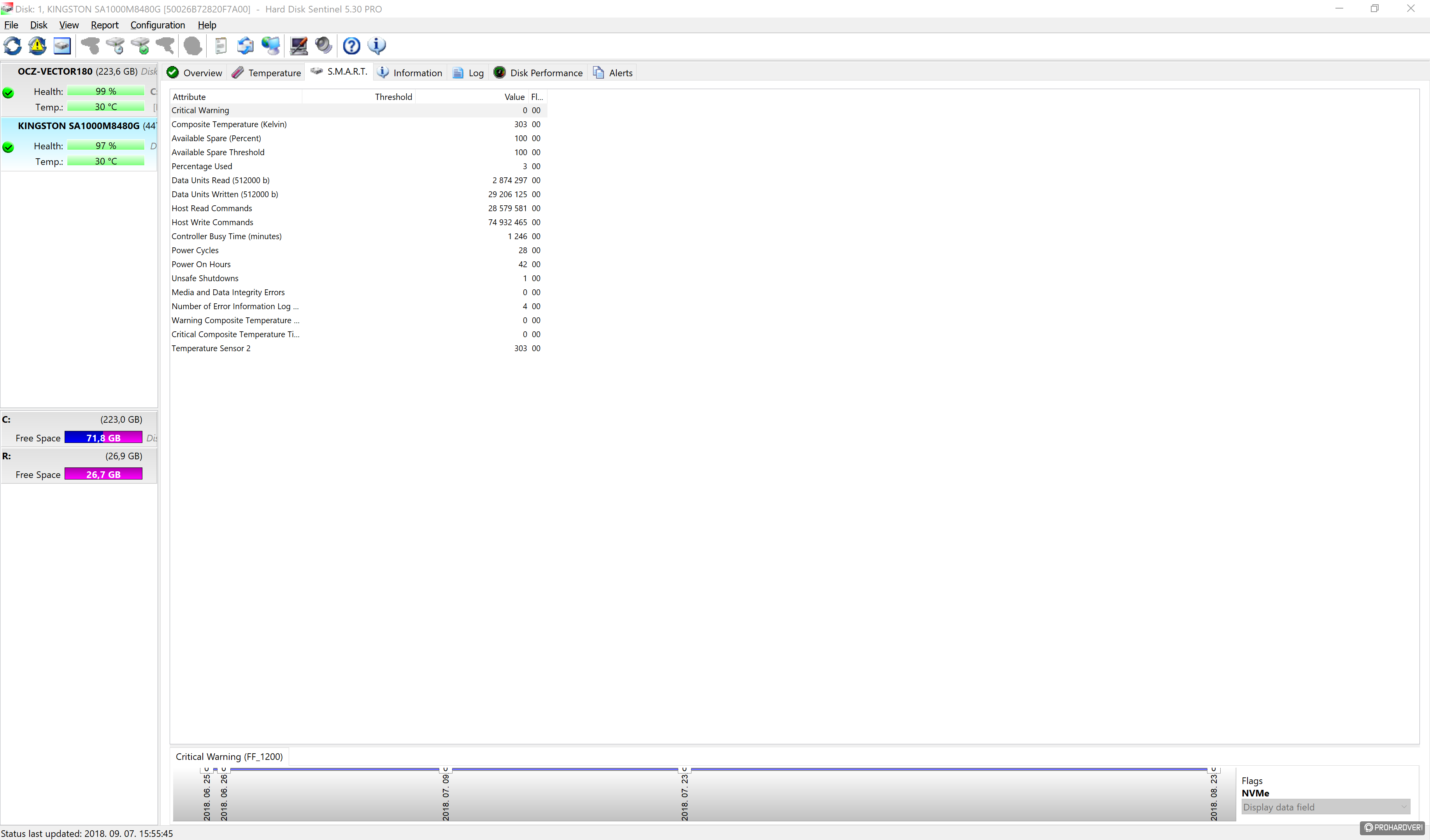This screenshot has height=840, width=1430.
Task: Select the Host Read Commands row
Action: pos(359,208)
